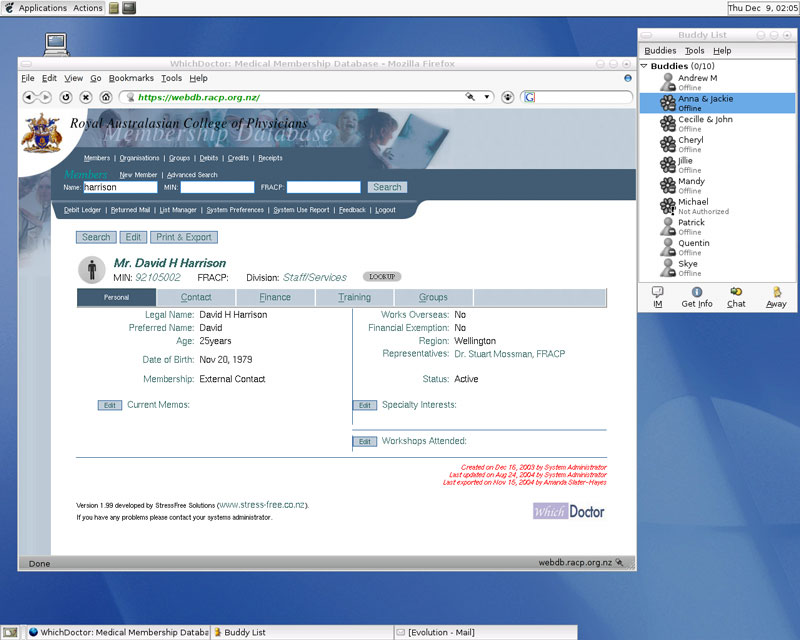Screen dimensions: 800x640
Task: Click the MIN number 92105002
Action: click(158, 277)
